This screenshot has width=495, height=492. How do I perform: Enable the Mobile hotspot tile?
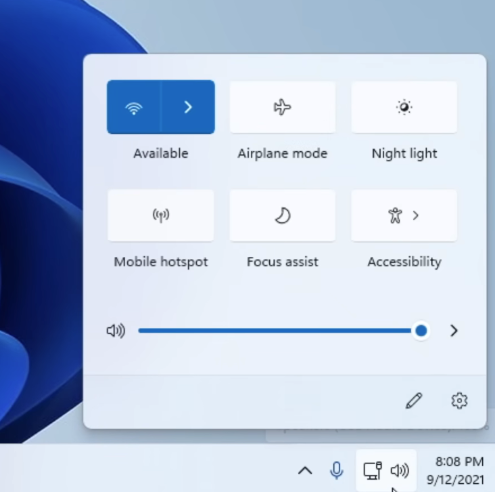click(161, 215)
